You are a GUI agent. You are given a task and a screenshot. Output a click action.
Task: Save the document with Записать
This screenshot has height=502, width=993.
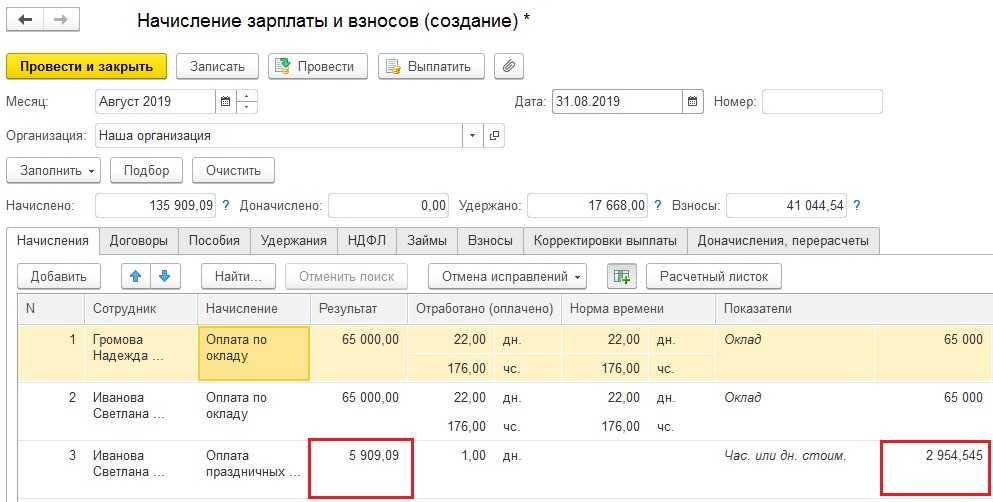pyautogui.click(x=217, y=66)
